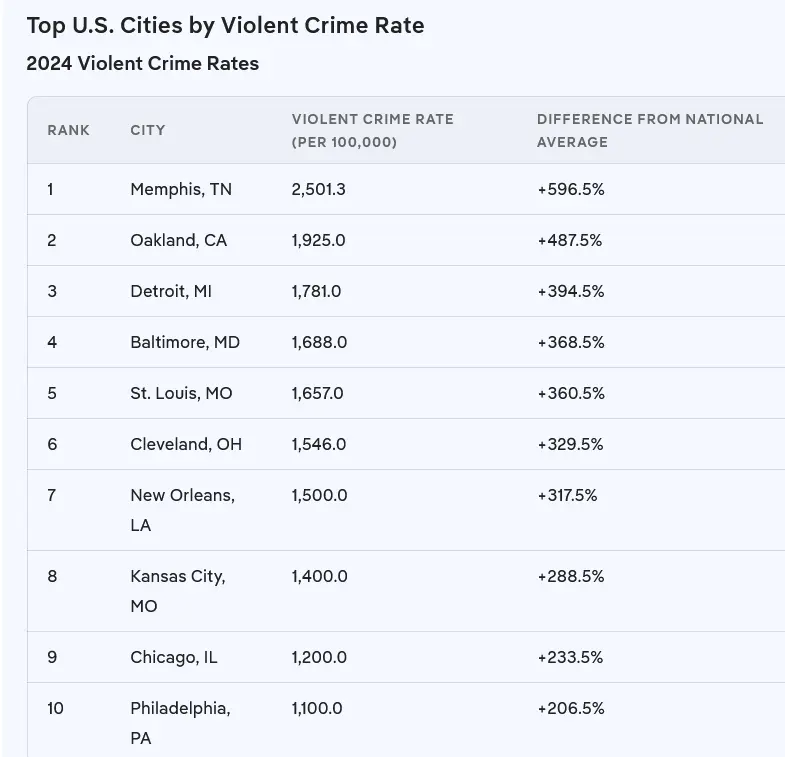Viewport: 785px width, 757px height.
Task: Click the Oakland, CA city cell
Action: pos(178,240)
